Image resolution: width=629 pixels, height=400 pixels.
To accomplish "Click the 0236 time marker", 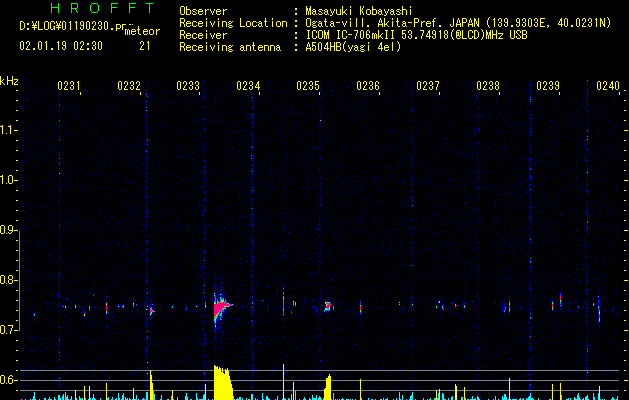I will point(368,86).
